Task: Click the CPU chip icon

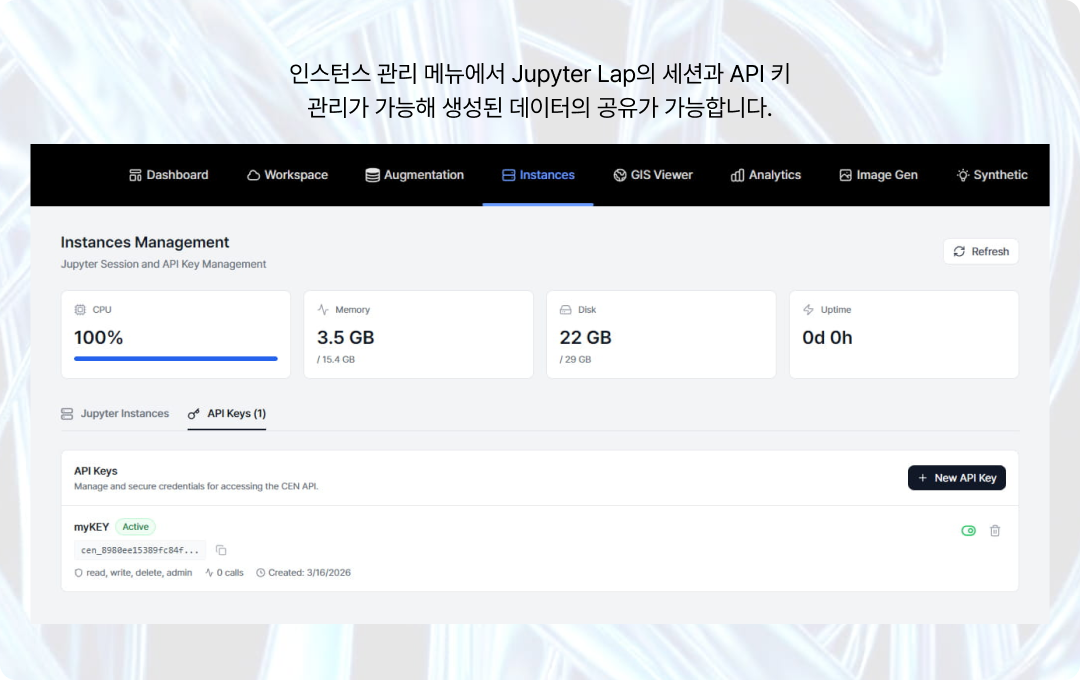Action: [80, 310]
